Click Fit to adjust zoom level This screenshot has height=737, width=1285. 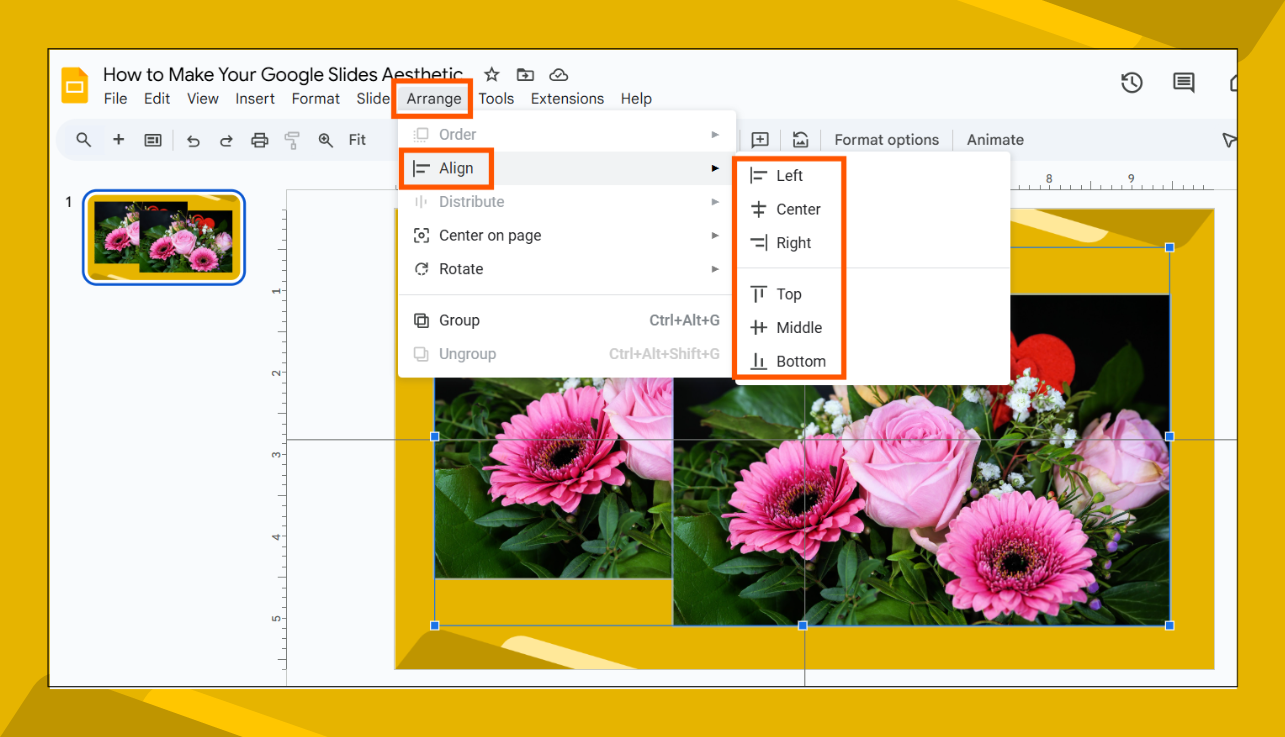[x=356, y=140]
